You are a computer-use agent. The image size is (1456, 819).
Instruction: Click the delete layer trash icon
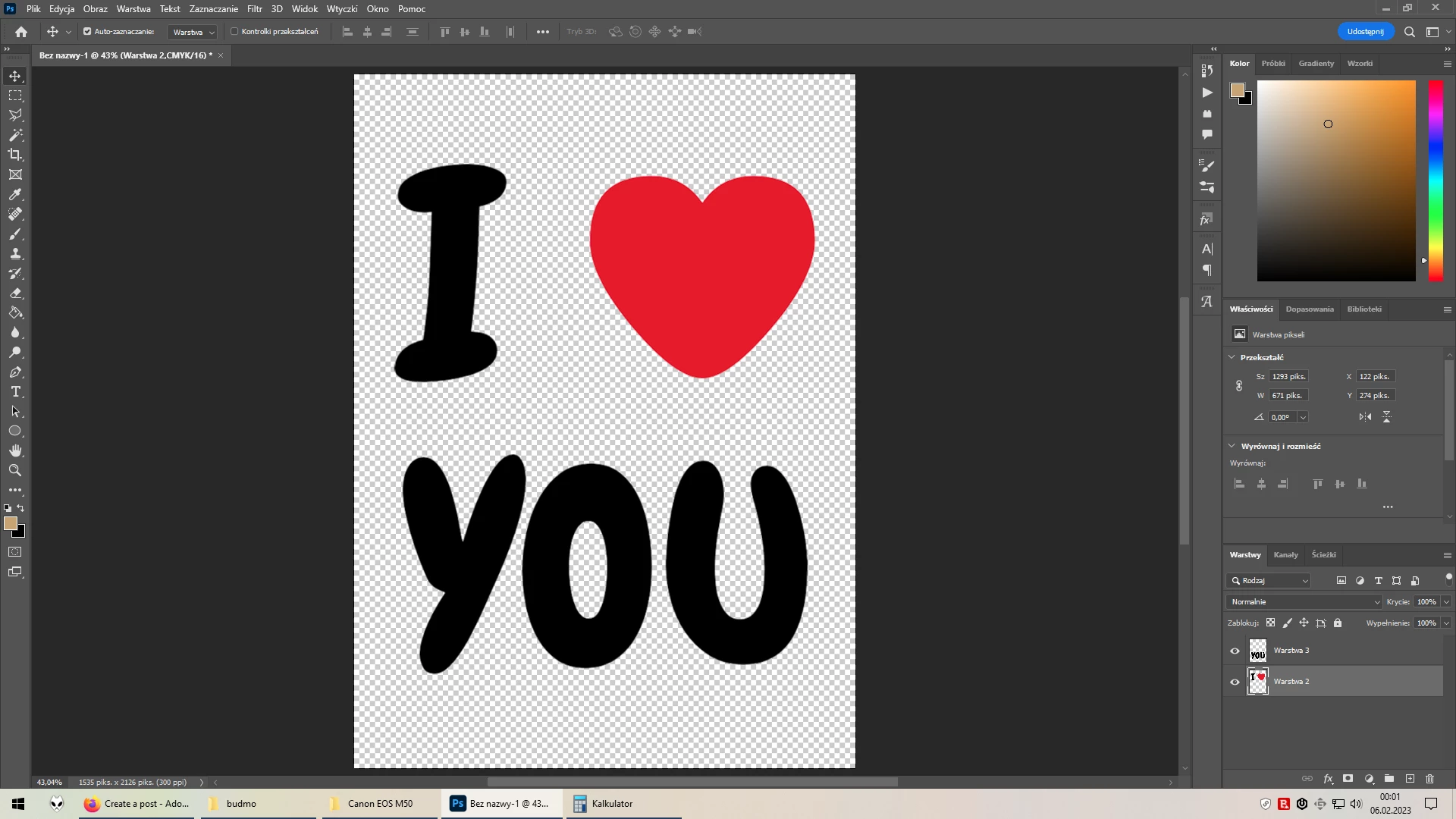[x=1430, y=779]
